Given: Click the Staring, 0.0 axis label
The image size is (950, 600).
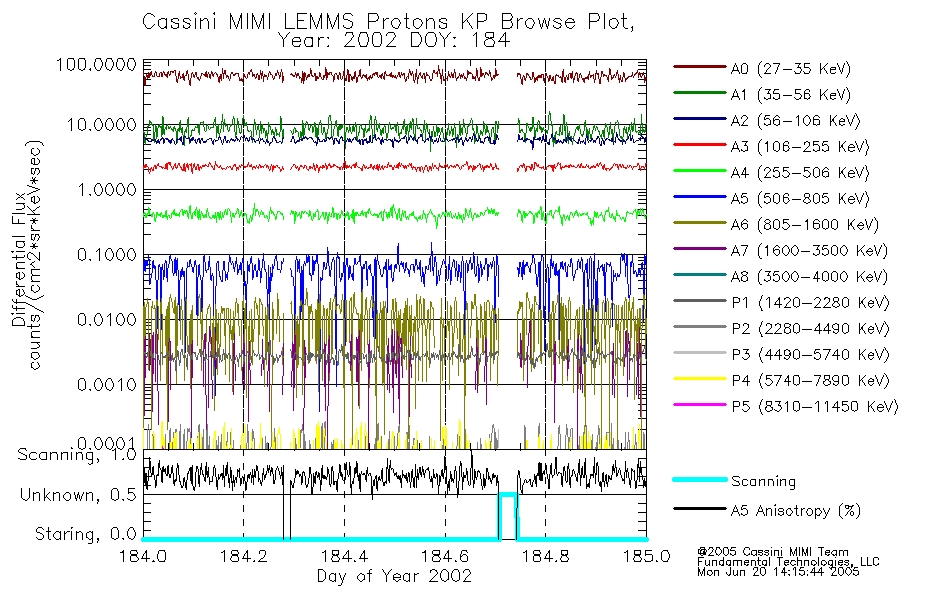Looking at the screenshot, I should click(x=85, y=534).
